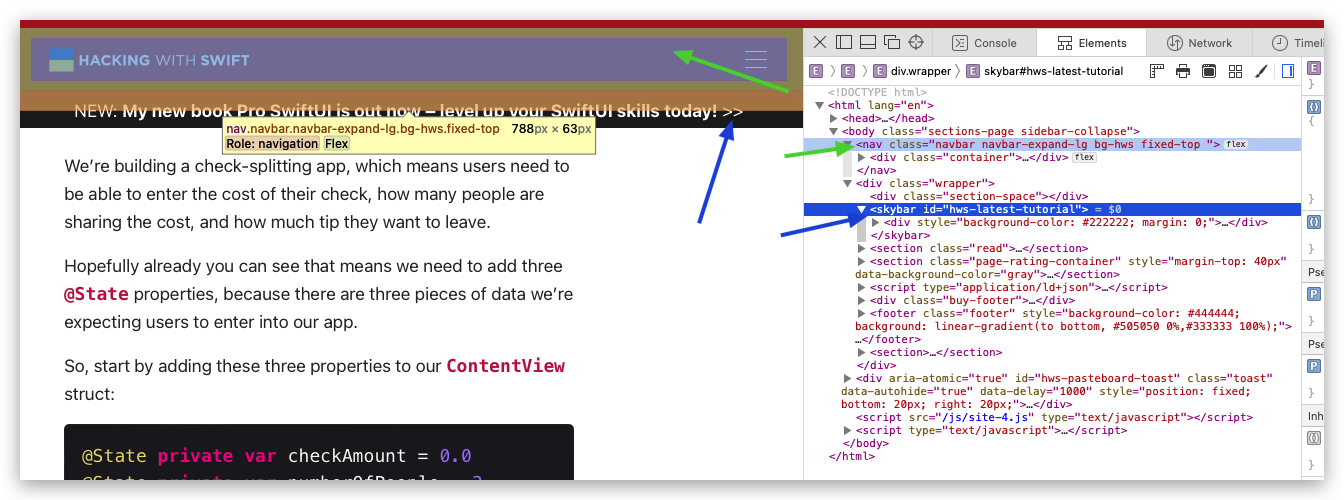Open the Timelines tab
1344x500 pixels.
[x=1287, y=43]
